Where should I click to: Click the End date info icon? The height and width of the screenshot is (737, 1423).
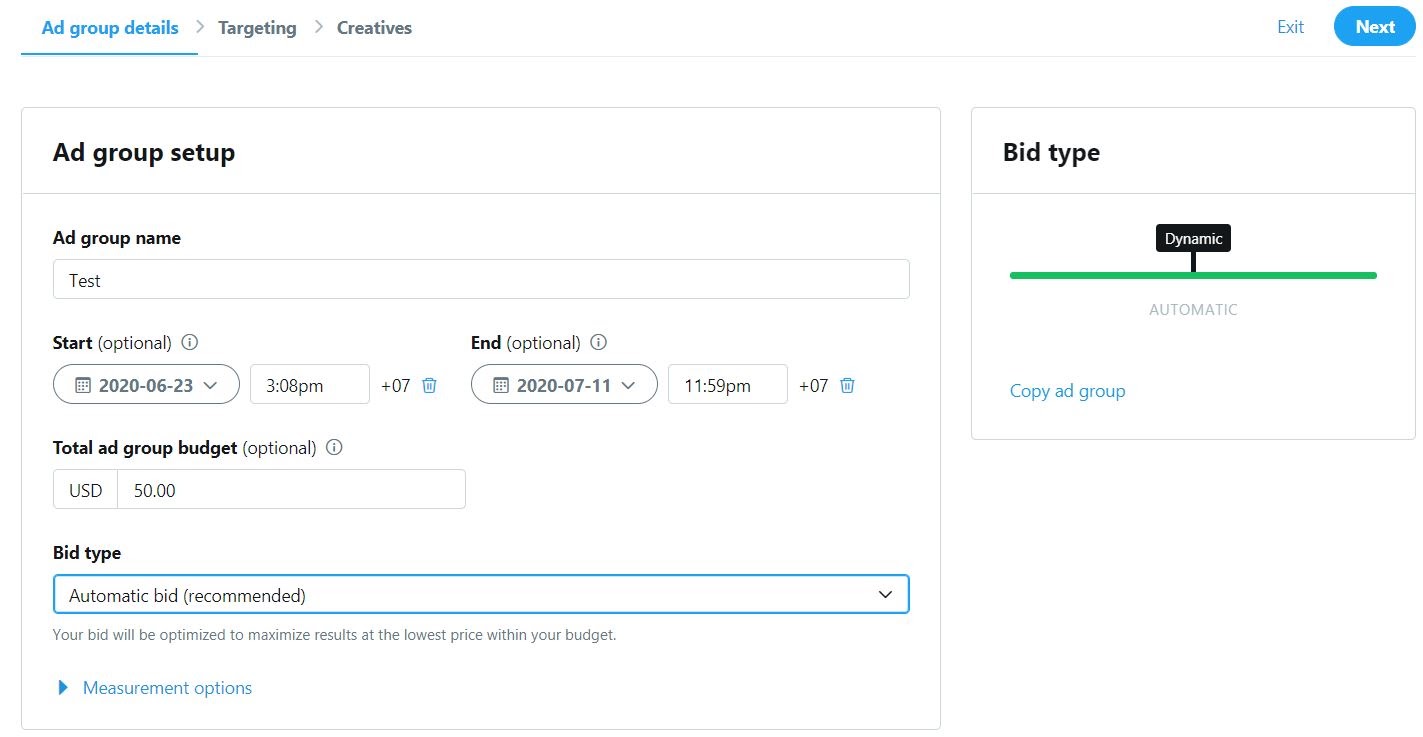[x=599, y=342]
